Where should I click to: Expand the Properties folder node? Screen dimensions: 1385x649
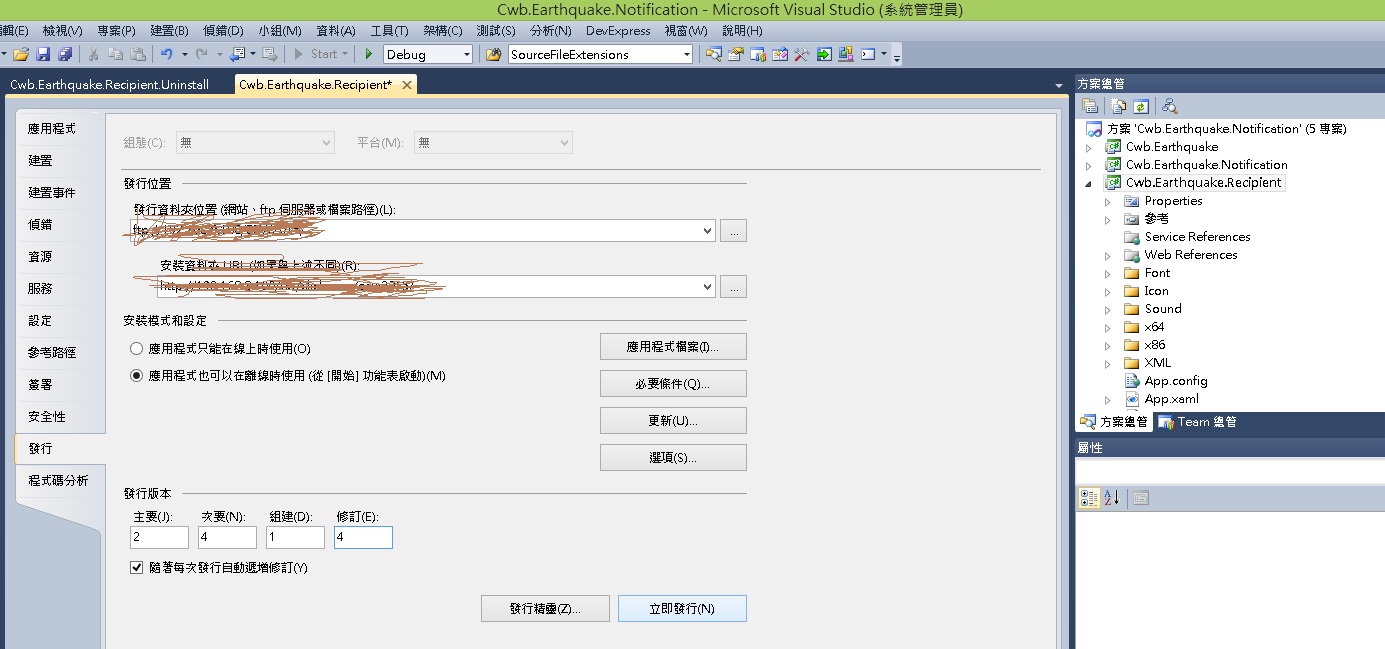(x=1108, y=201)
